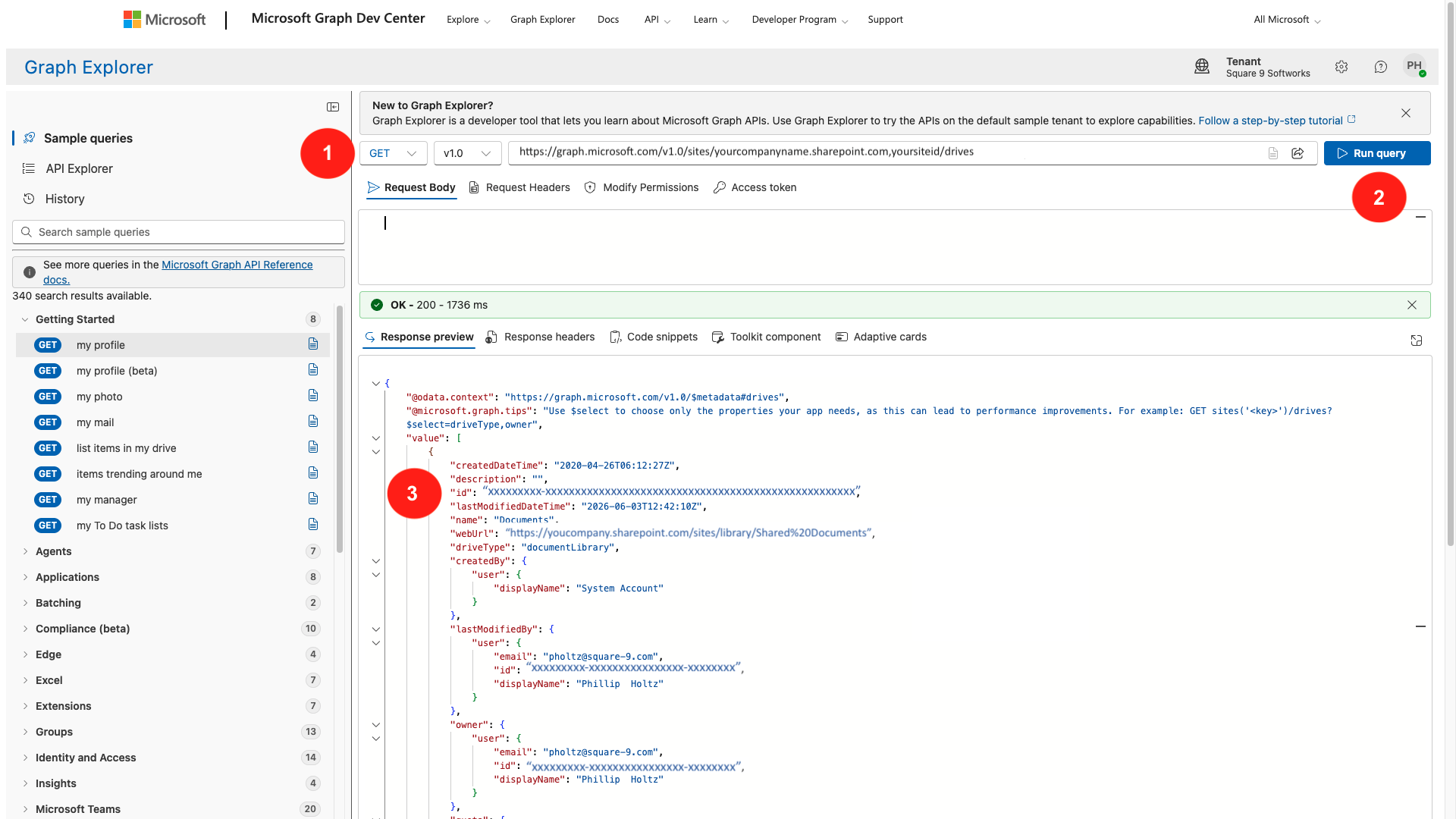This screenshot has height=819, width=1456.
Task: Open the settings gear icon
Action: [x=1341, y=67]
